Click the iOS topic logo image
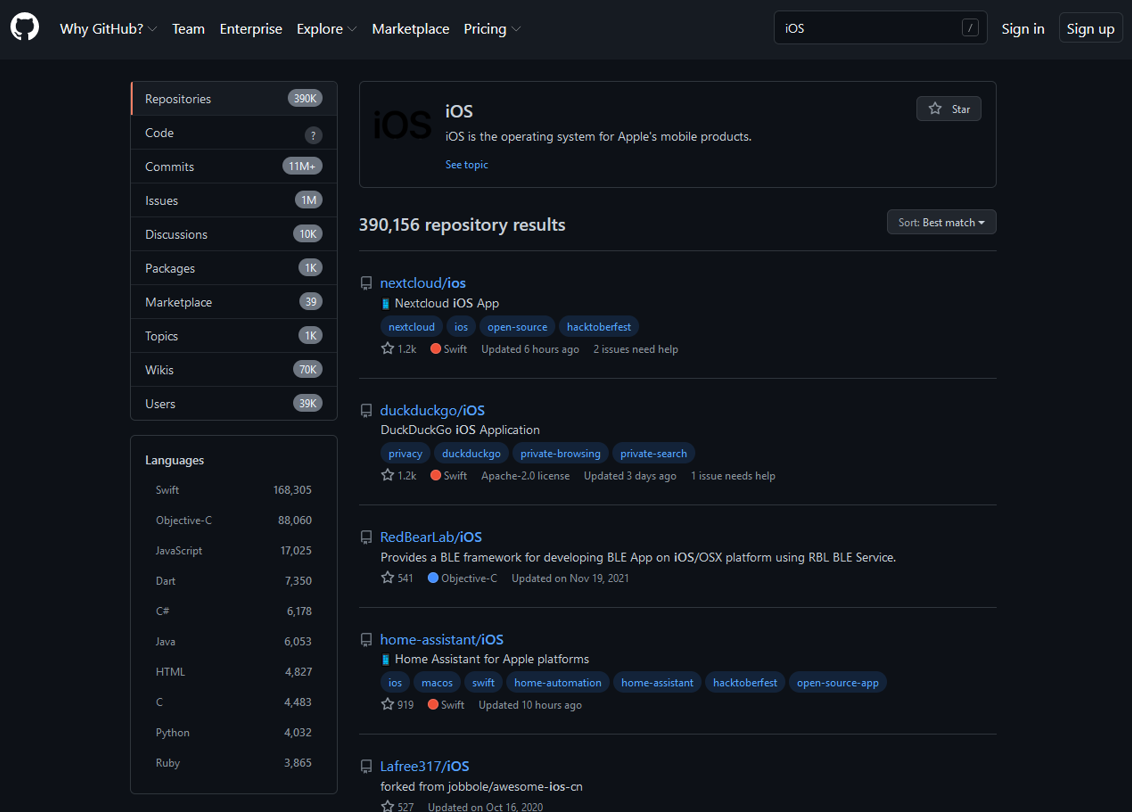This screenshot has width=1132, height=812. click(402, 126)
